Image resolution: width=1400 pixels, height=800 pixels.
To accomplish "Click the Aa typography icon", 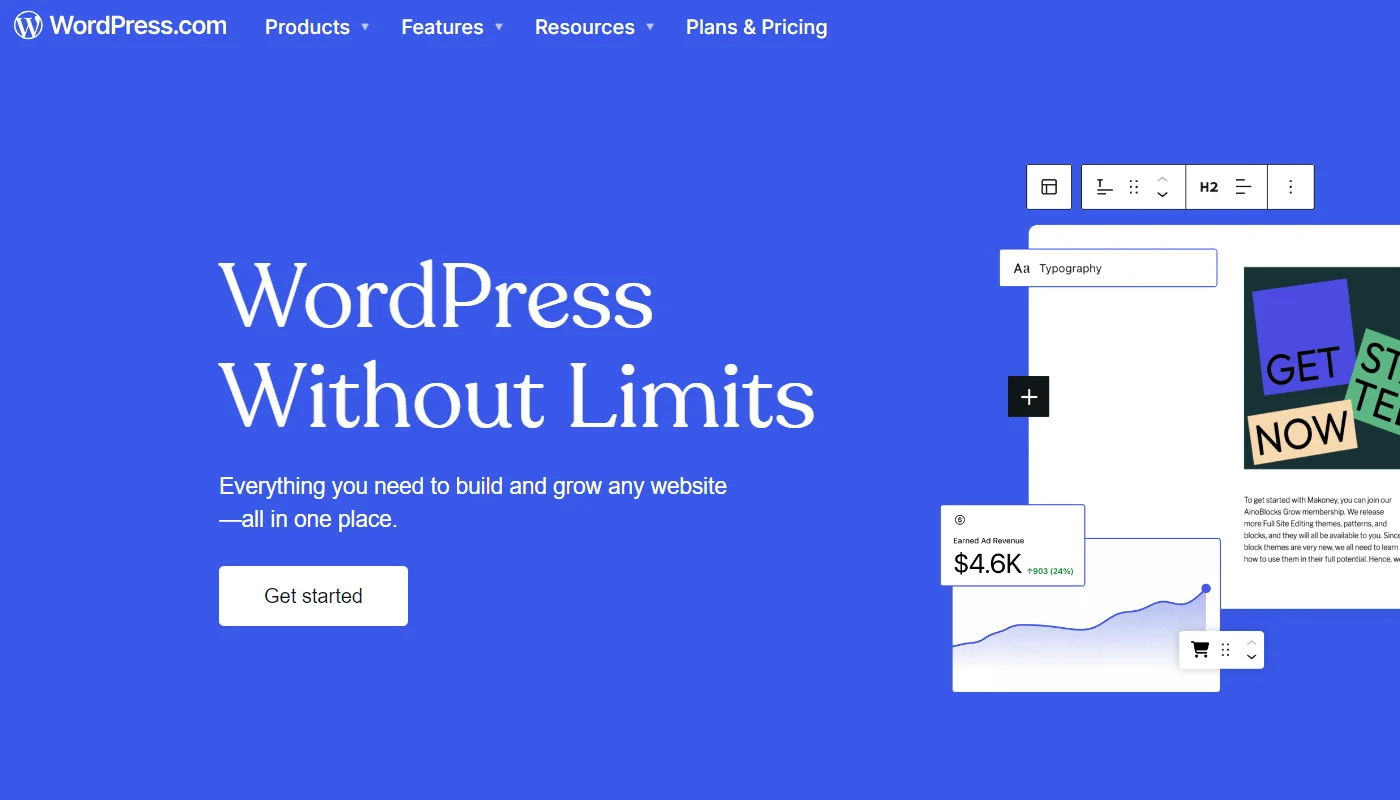I will tap(1021, 268).
